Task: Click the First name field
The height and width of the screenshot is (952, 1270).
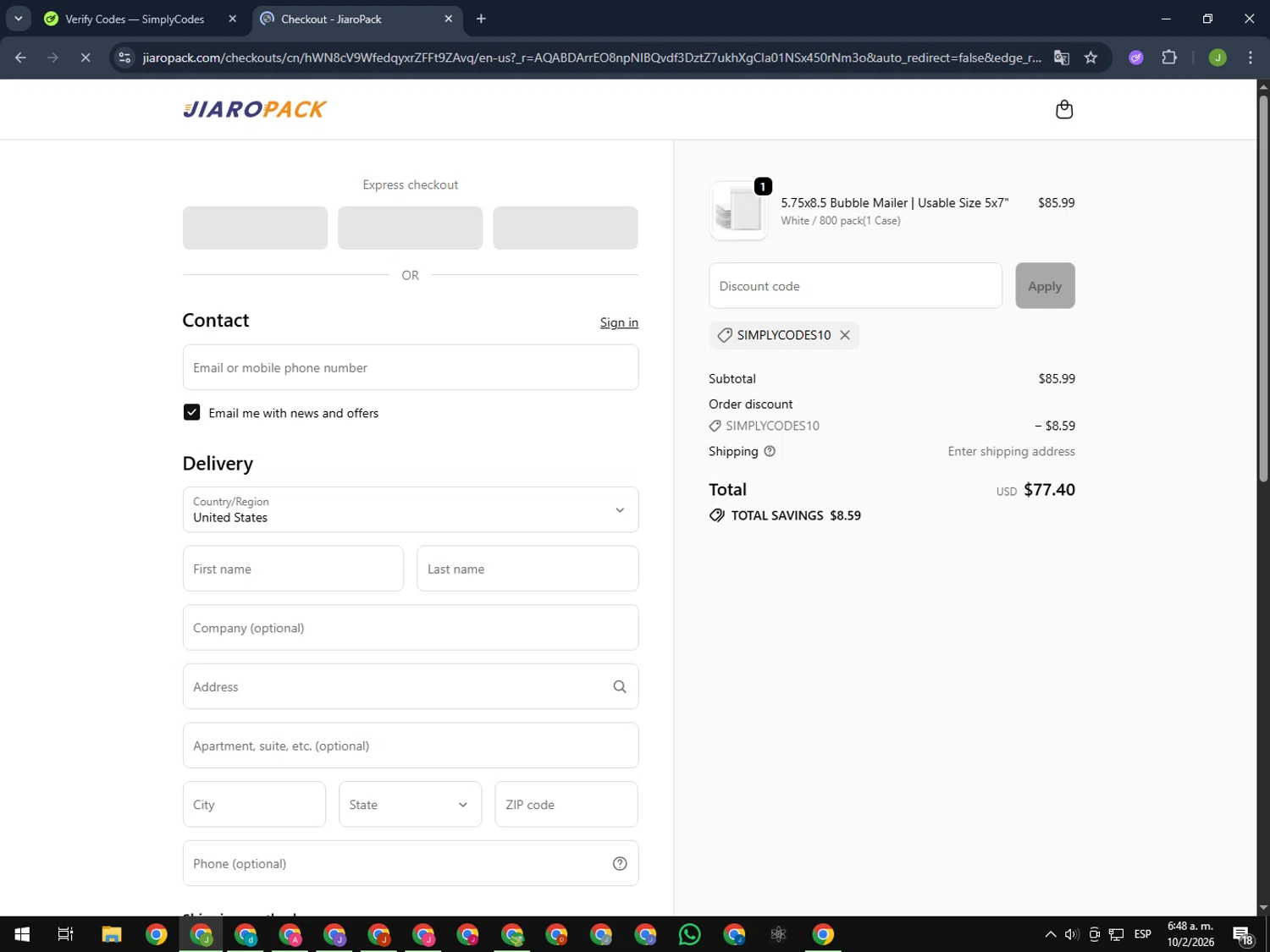Action: (x=293, y=569)
